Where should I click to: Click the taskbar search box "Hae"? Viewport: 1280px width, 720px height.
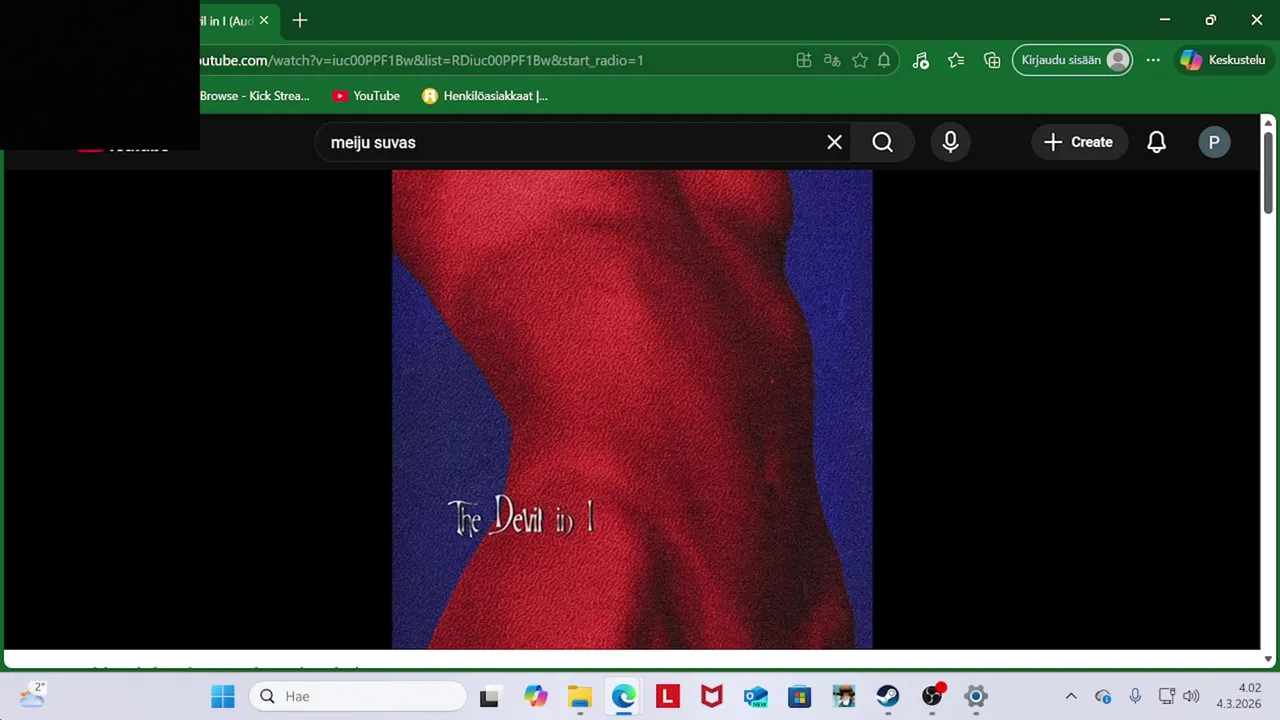coord(358,696)
